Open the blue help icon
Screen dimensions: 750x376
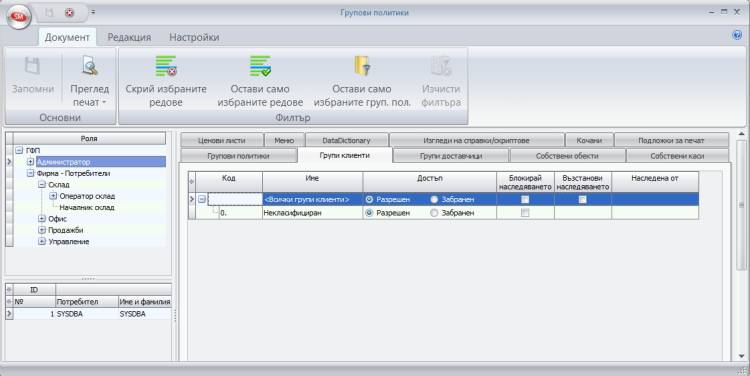(737, 35)
